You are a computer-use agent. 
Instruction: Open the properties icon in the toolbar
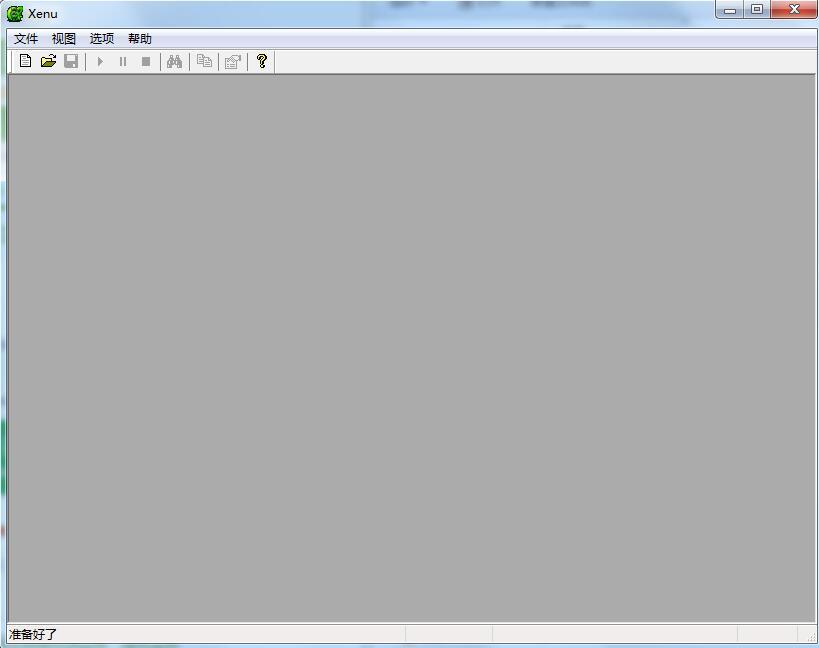pyautogui.click(x=232, y=62)
